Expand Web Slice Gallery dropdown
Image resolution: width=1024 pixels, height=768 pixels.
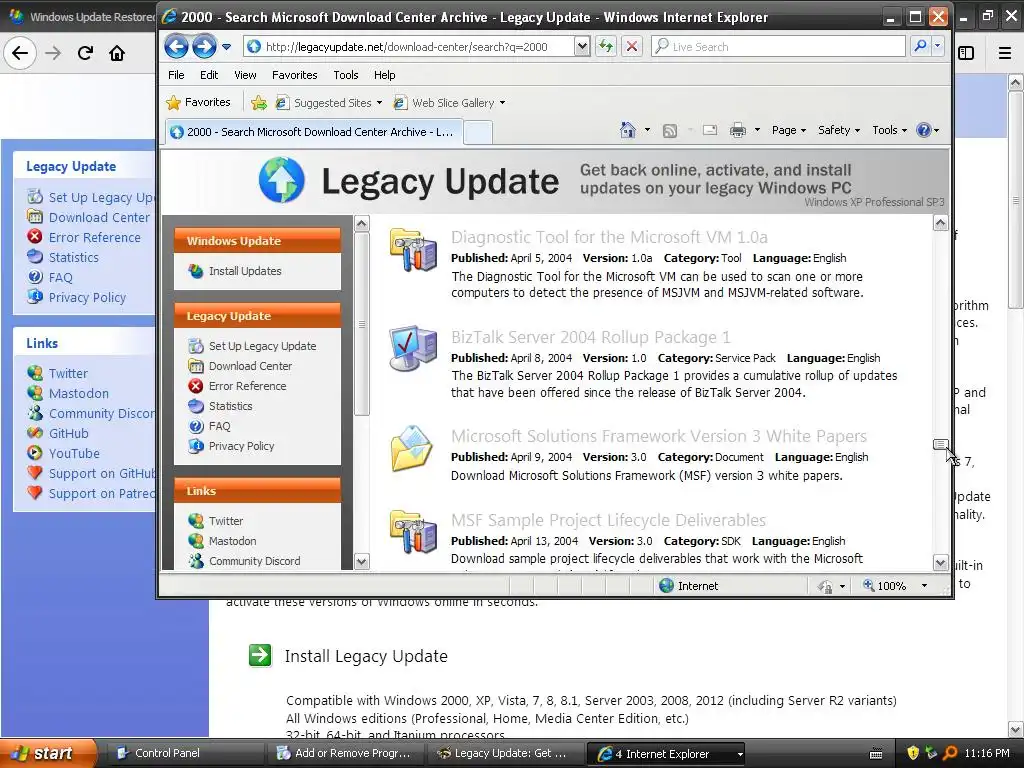502,103
